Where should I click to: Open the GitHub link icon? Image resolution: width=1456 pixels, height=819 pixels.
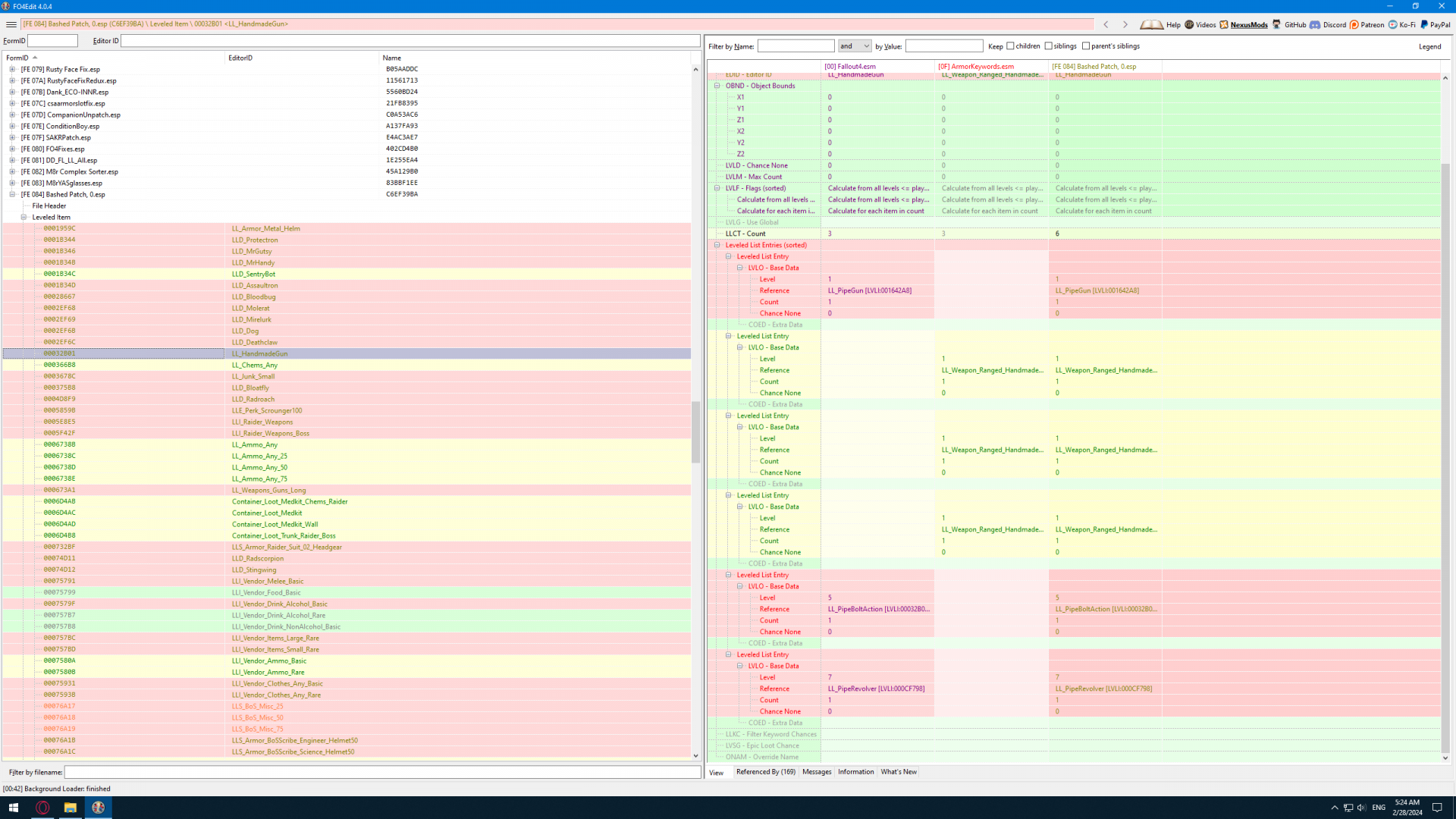(1277, 24)
